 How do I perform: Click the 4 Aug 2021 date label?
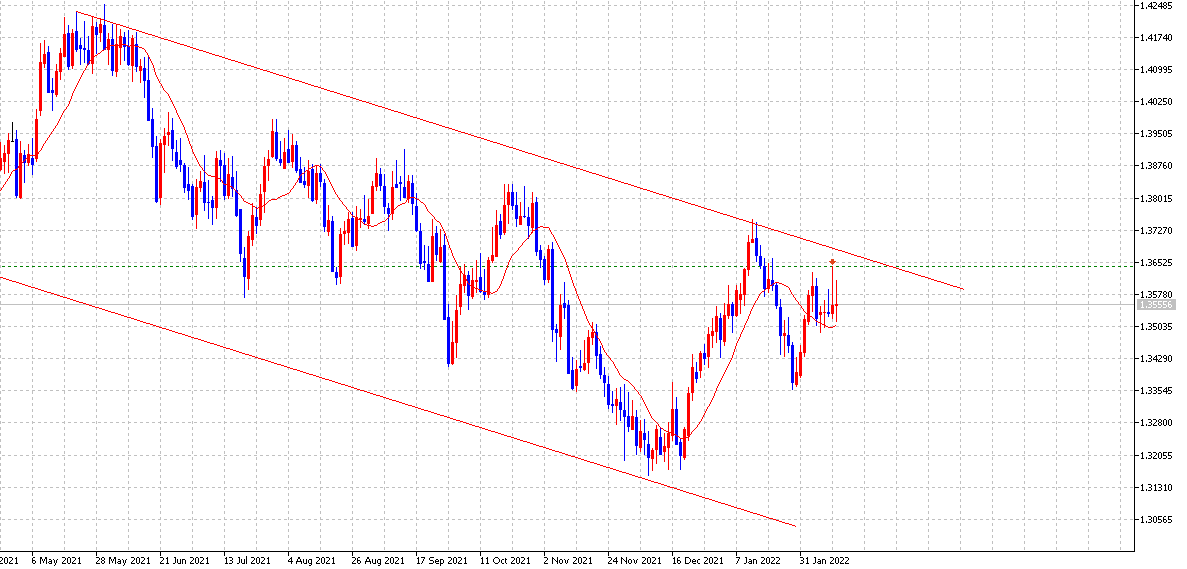pyautogui.click(x=313, y=562)
